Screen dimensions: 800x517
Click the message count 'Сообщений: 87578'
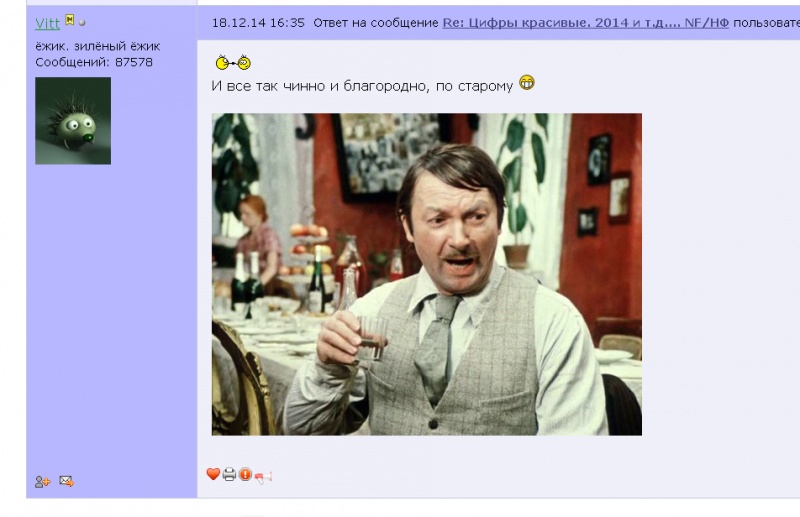(x=94, y=62)
